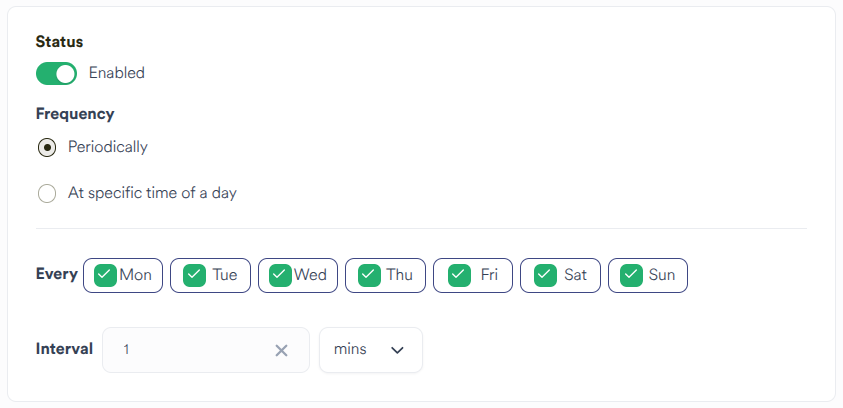Screen dimensions: 843x408
Task: Uncheck the Tue checkbox
Action: (x=195, y=275)
